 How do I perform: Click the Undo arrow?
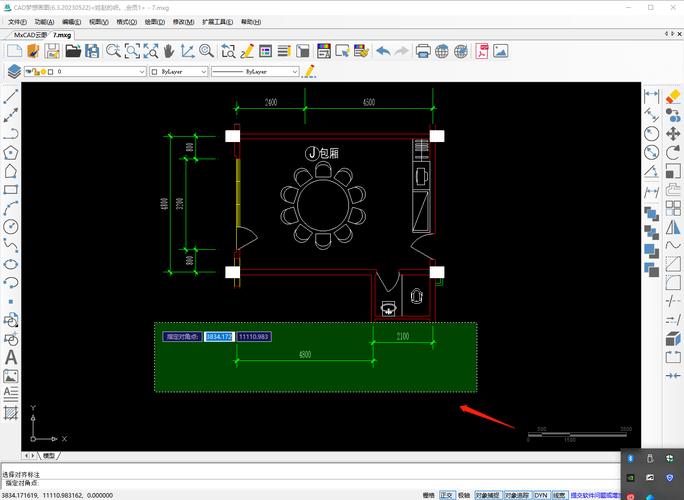pos(383,51)
